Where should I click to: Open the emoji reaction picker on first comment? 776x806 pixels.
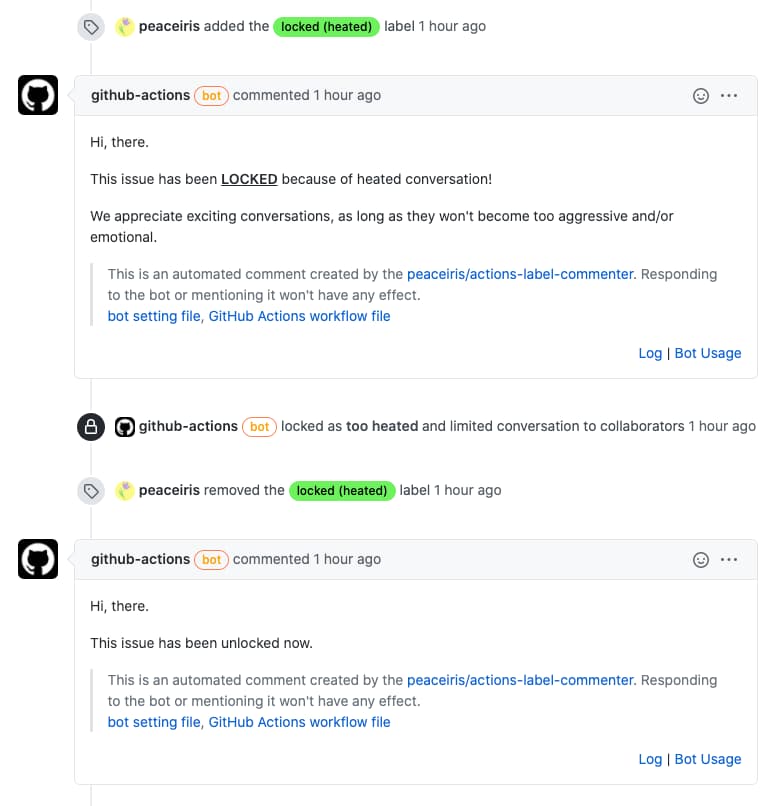coord(701,95)
